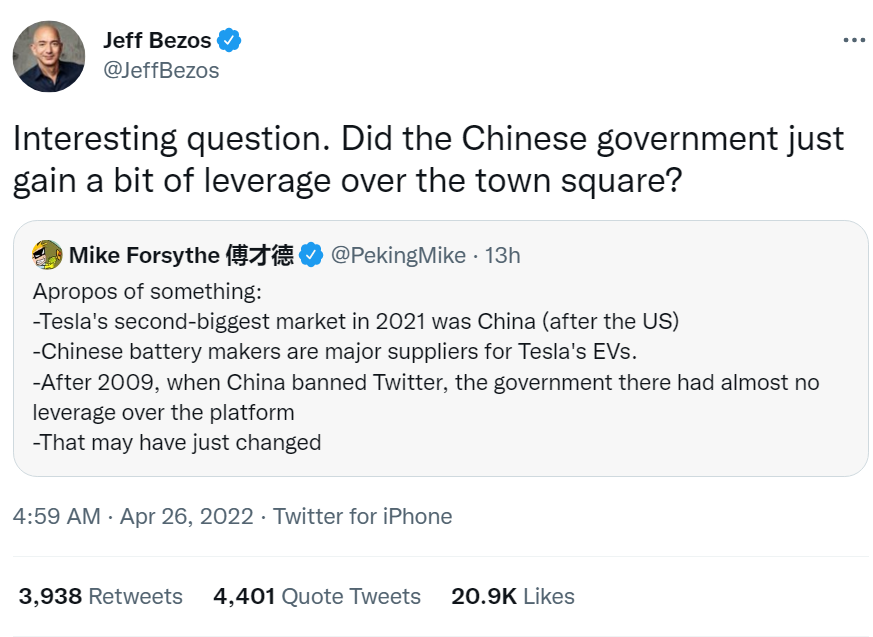Open the @PekingMike handle
The image size is (873, 637).
click(397, 256)
